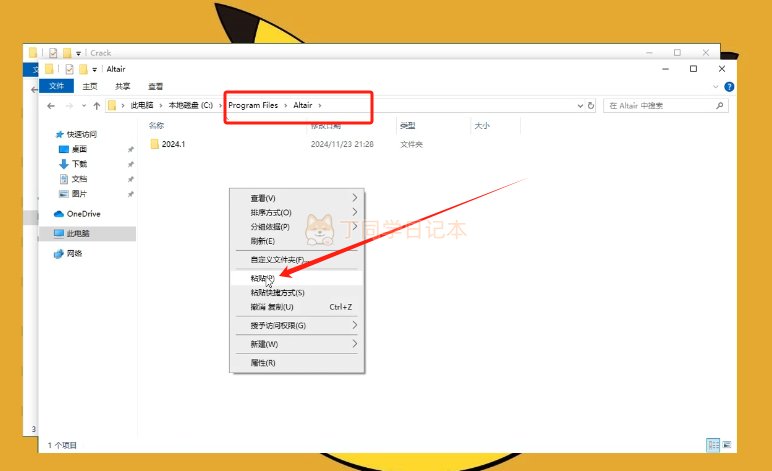Go up one folder level
772x471 pixels.
pos(96,106)
